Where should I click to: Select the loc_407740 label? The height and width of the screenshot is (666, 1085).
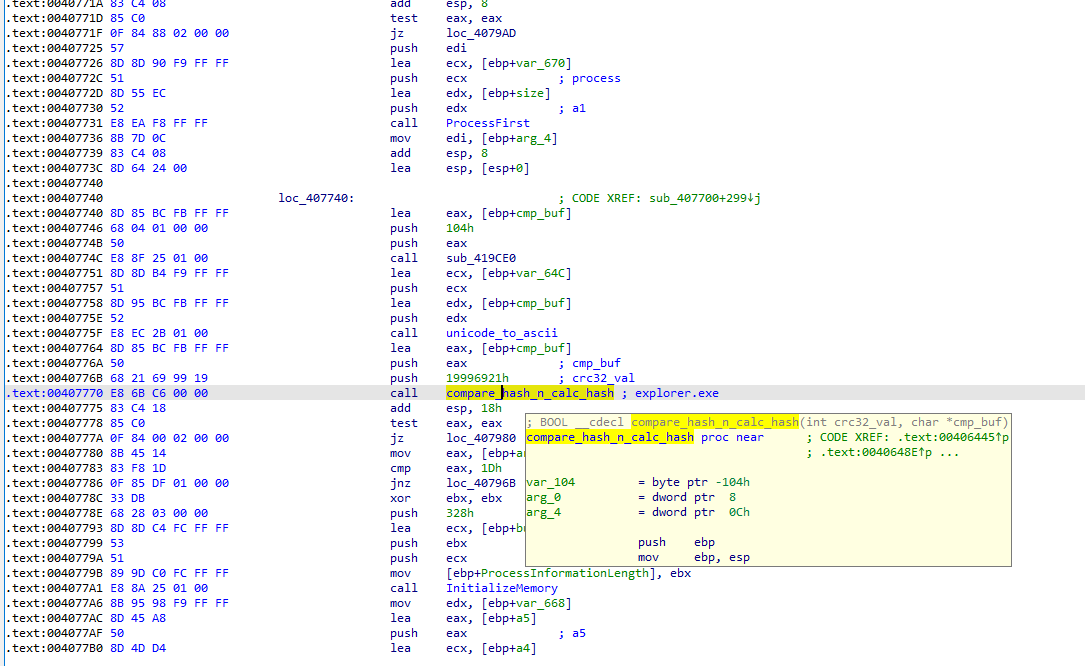click(x=316, y=198)
